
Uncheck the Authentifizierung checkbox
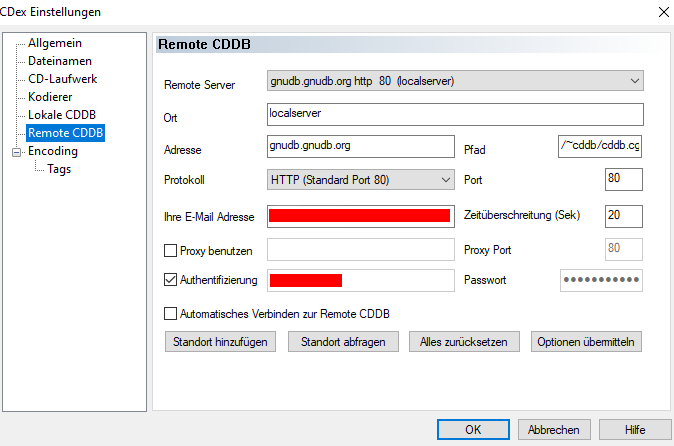(x=171, y=280)
